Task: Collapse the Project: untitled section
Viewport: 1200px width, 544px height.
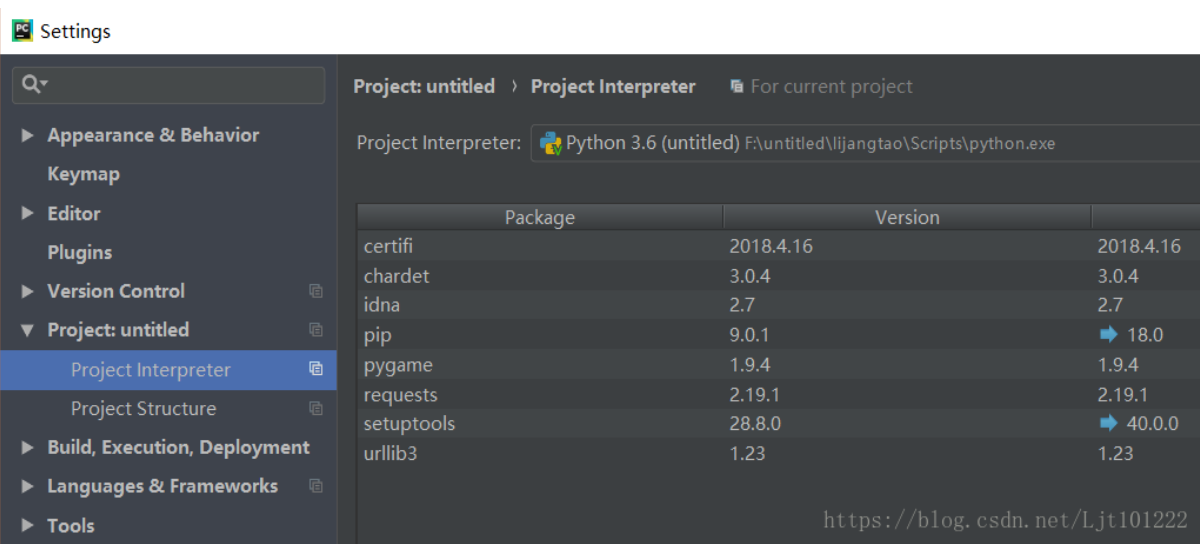Action: pyautogui.click(x=27, y=330)
